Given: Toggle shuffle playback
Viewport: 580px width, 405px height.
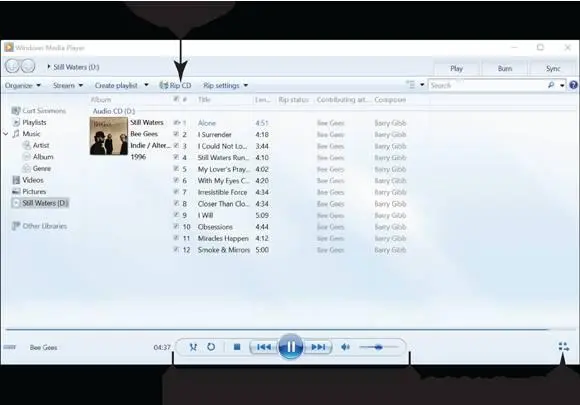Looking at the screenshot, I should click(x=193, y=347).
